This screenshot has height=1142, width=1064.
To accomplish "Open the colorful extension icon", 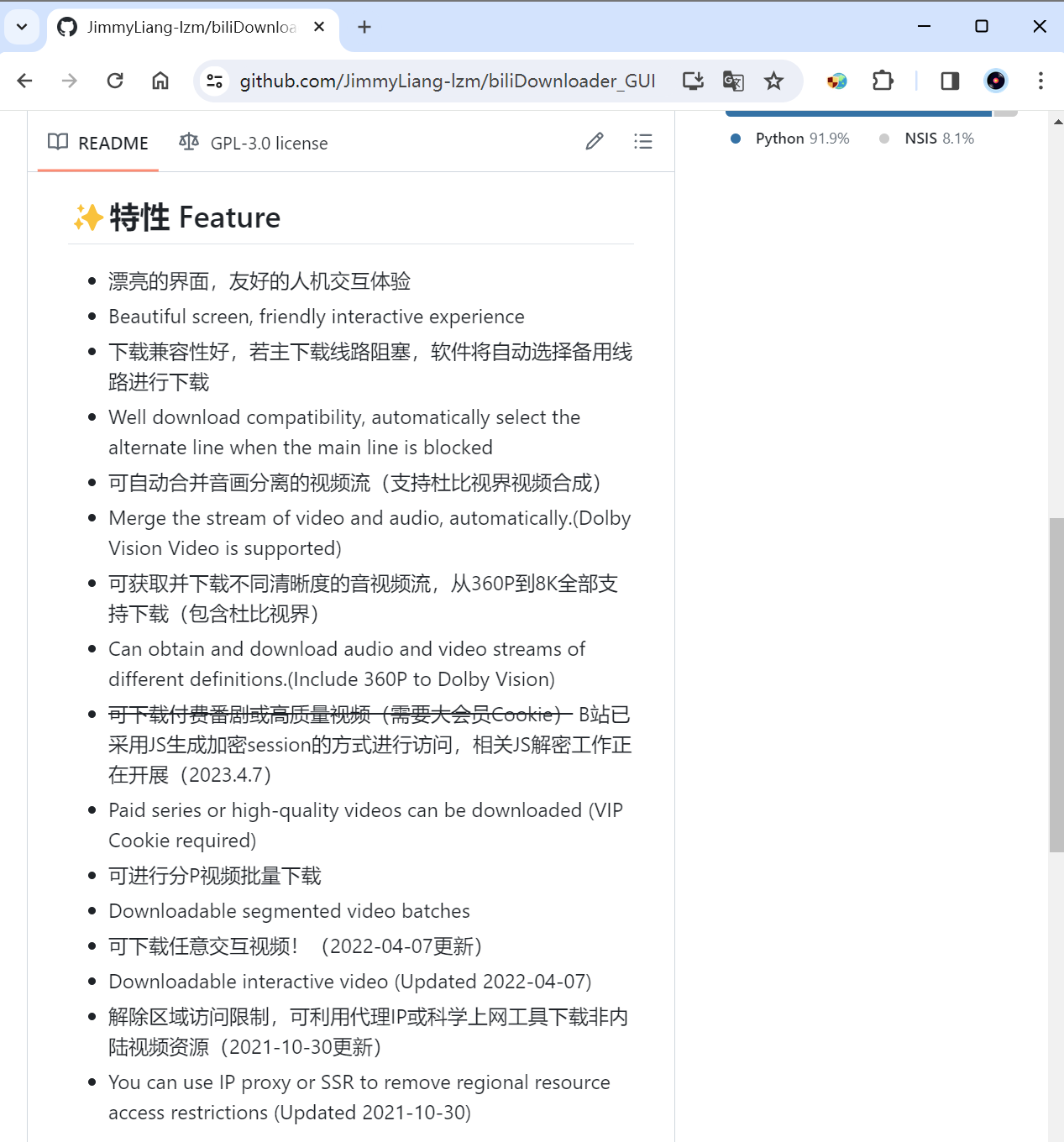I will [837, 81].
